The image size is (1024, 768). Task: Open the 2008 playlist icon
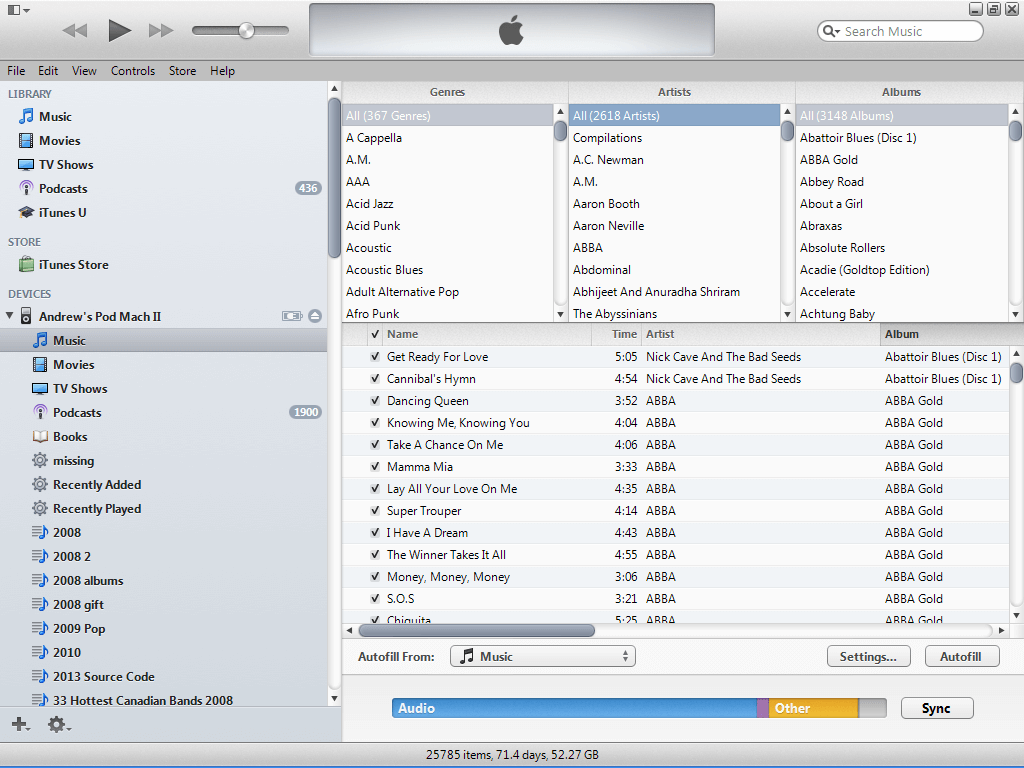[x=40, y=532]
